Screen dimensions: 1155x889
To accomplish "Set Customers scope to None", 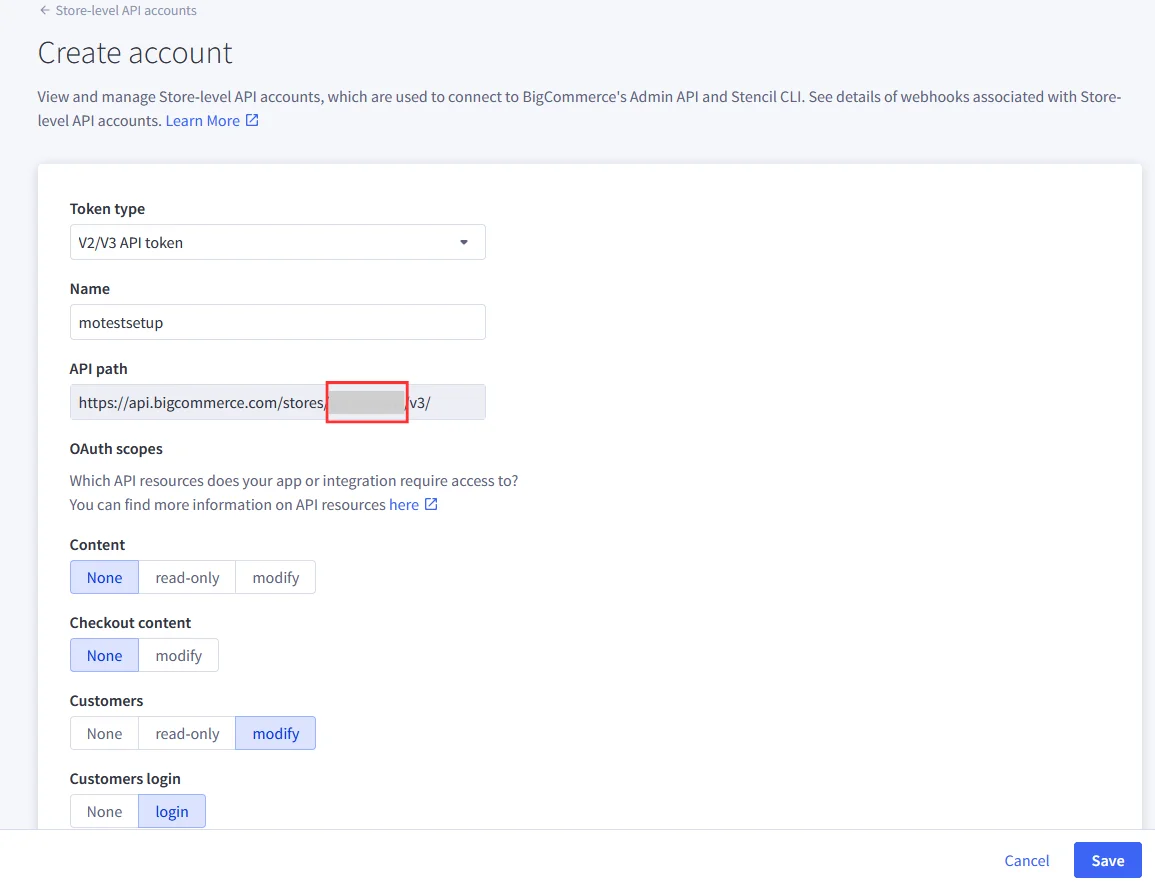I will point(104,733).
